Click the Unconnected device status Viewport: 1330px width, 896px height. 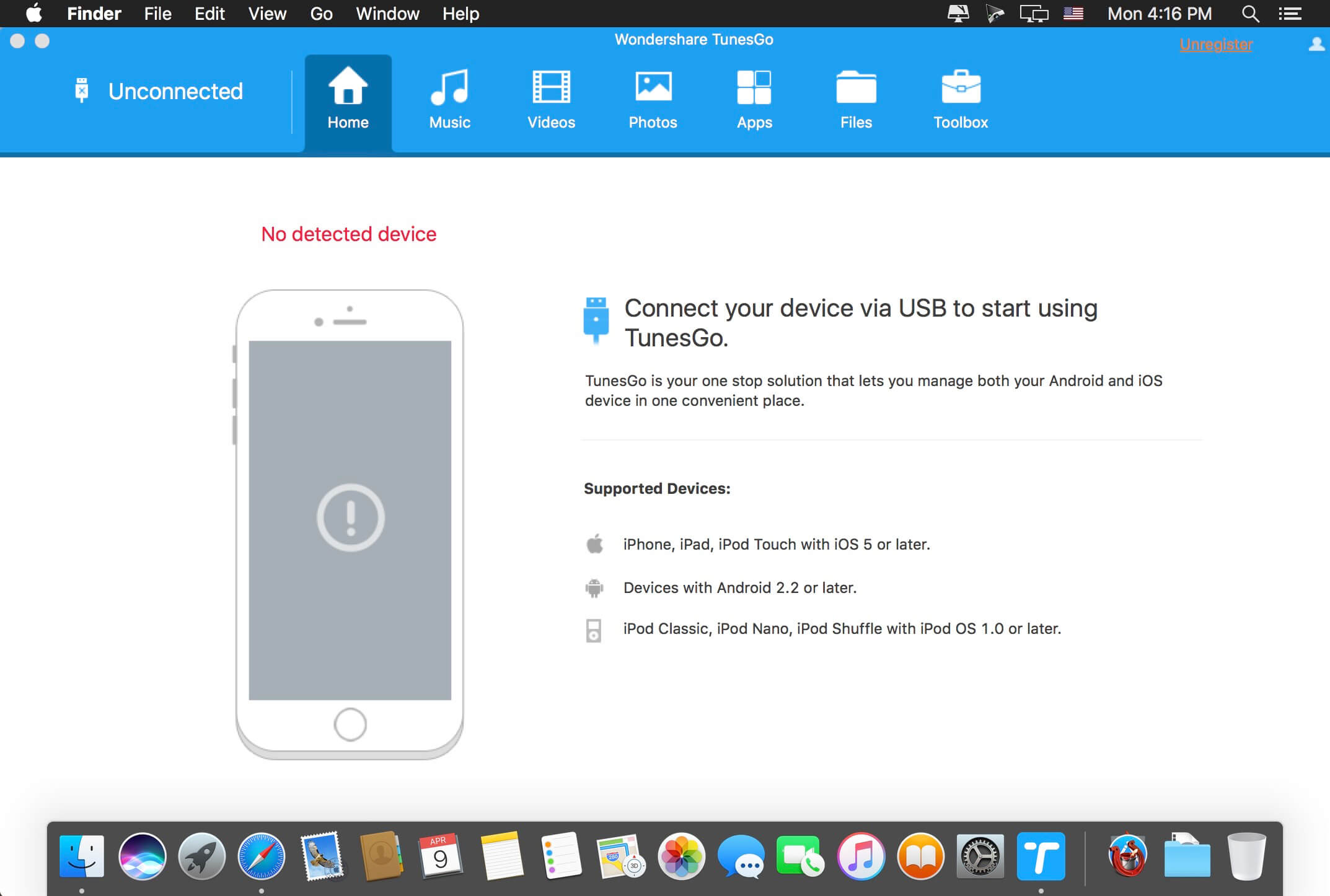159,91
